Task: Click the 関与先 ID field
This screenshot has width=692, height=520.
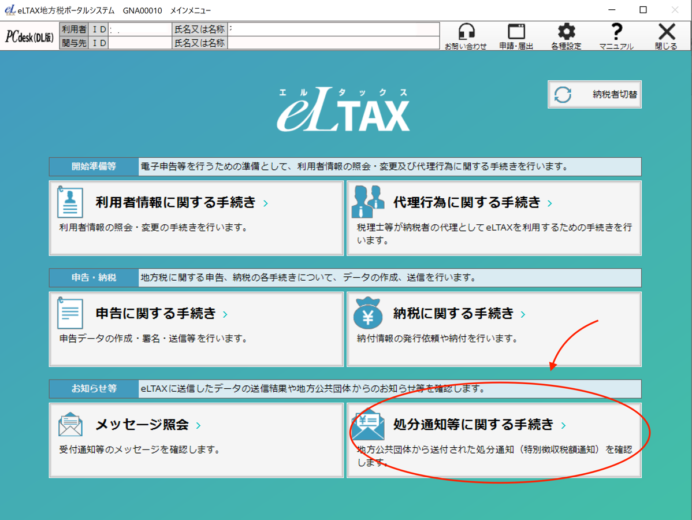Action: [140, 43]
